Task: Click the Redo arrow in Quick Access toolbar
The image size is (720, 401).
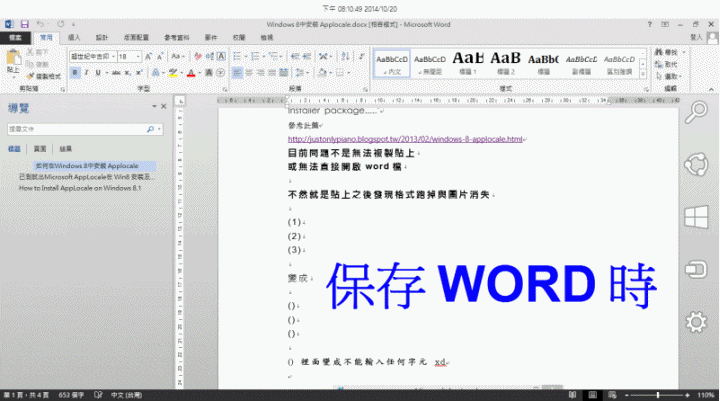Action: click(61, 24)
